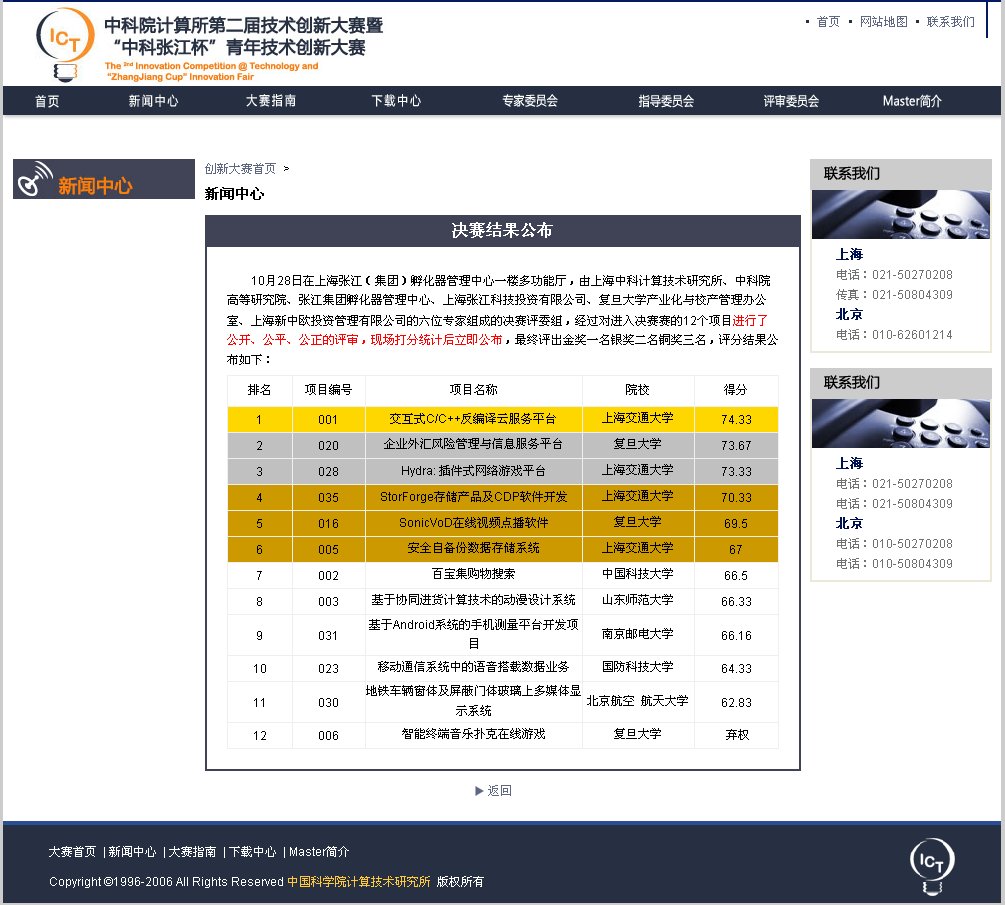Click the satellite icon beside 新闻中心 heading

pos(35,179)
